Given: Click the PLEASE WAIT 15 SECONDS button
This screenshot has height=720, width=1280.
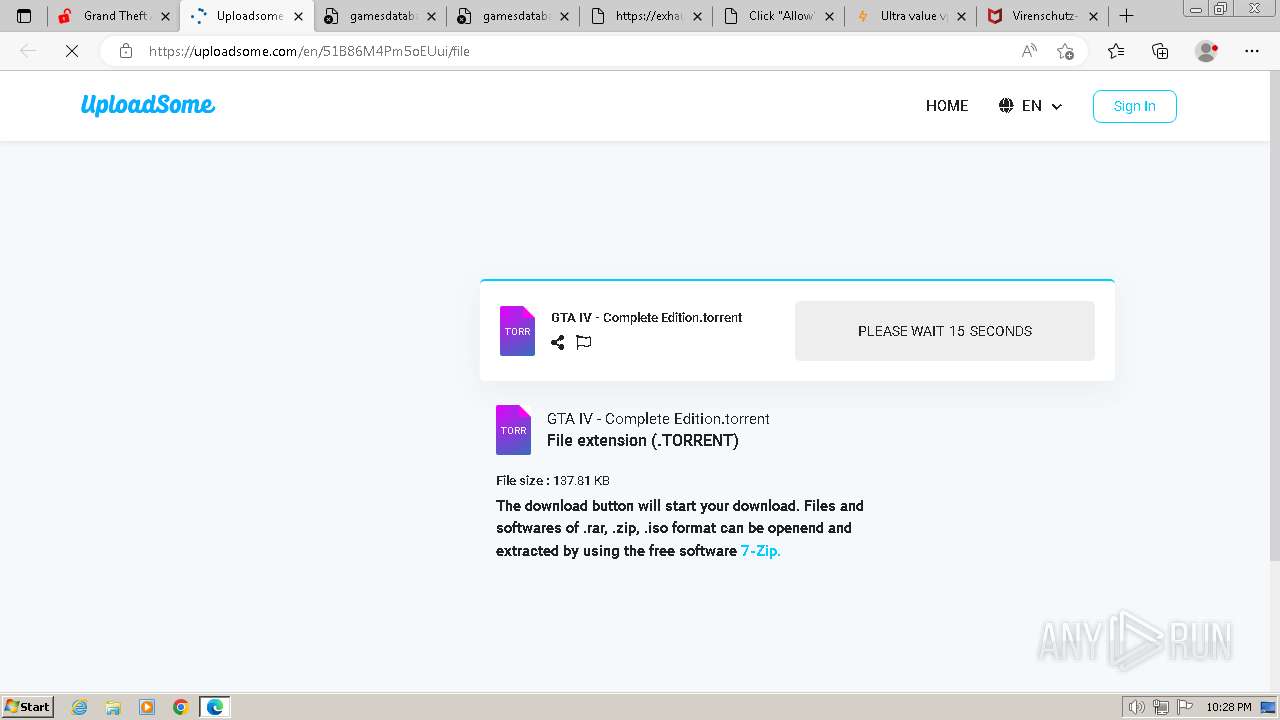Looking at the screenshot, I should pos(945,331).
